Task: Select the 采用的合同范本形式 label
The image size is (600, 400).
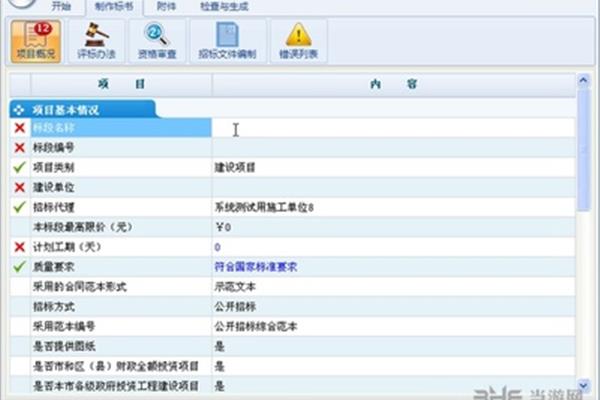Action: [80, 287]
